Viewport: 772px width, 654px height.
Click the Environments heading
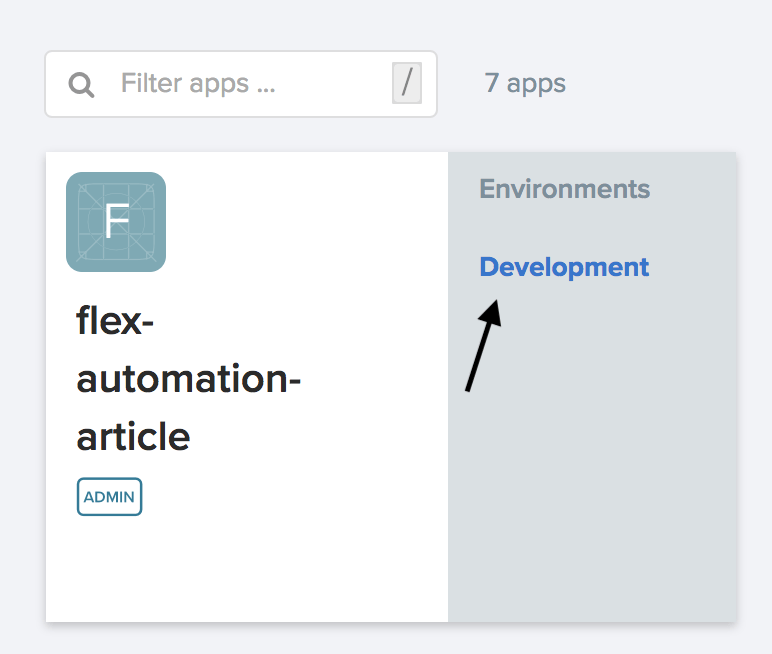click(x=564, y=189)
